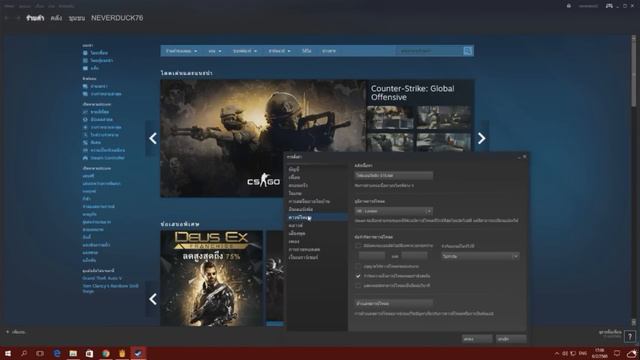This screenshot has height=360, width=640.
Task: Select Friends in the settings list
Action: pyautogui.click(x=294, y=177)
